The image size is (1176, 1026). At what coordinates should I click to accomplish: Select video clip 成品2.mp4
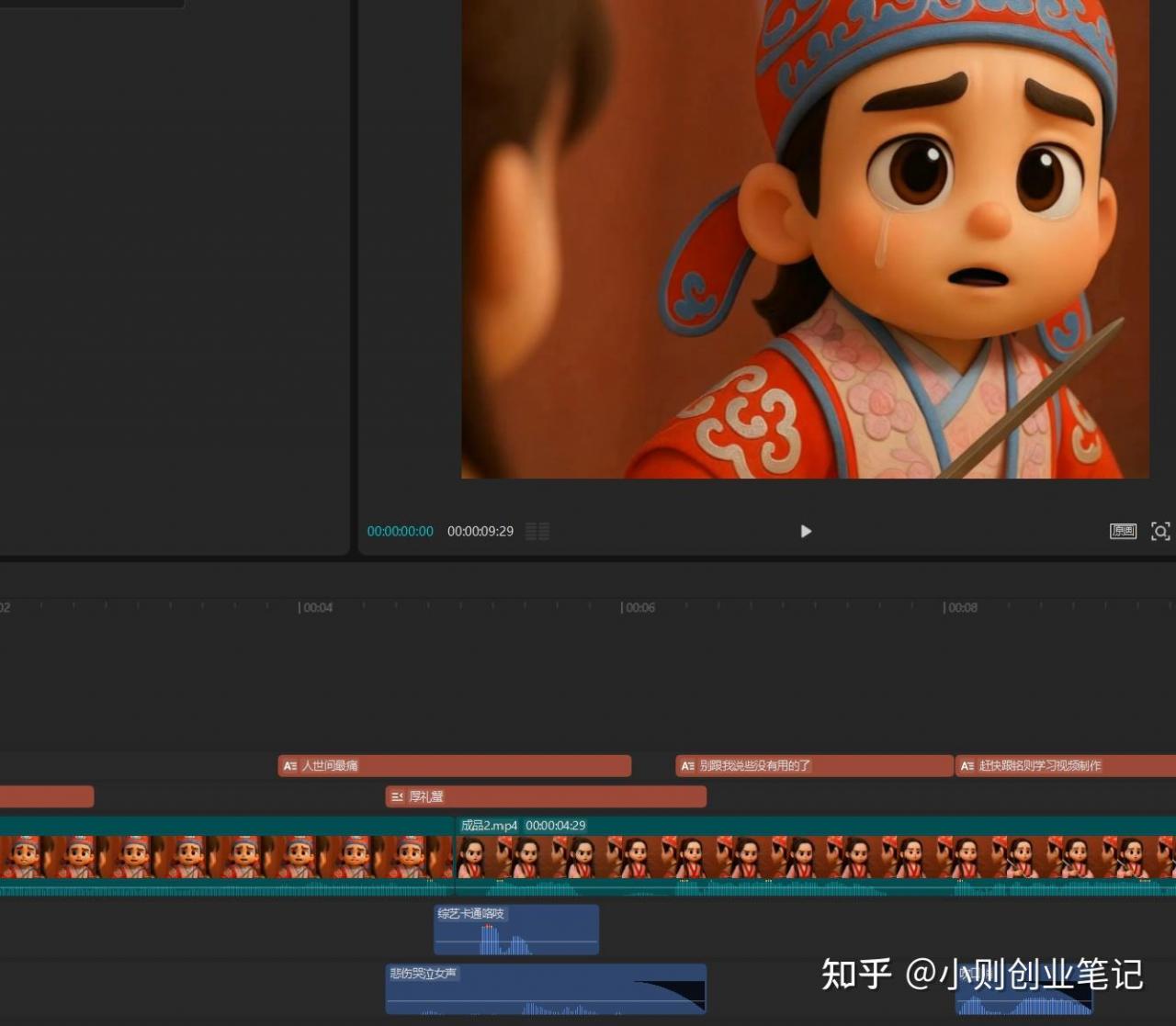[x=816, y=856]
